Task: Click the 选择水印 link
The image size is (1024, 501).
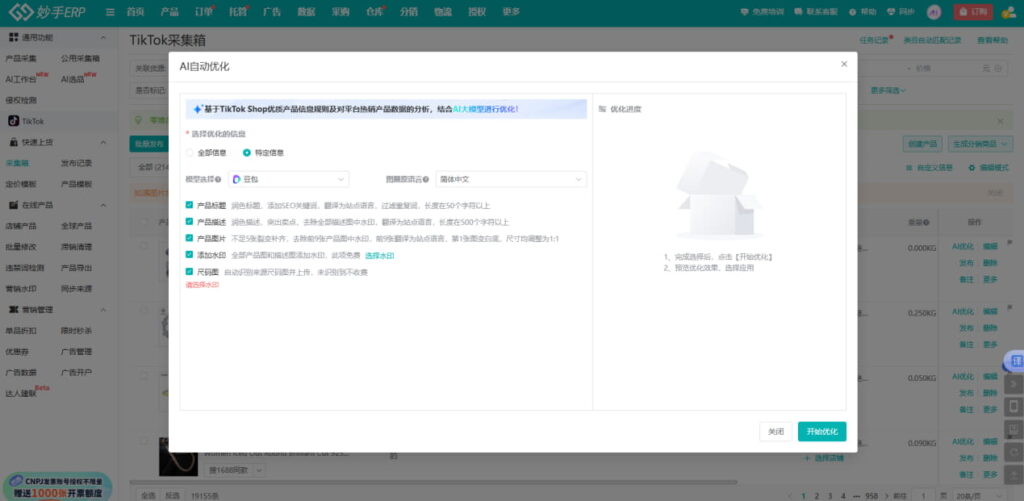Action: point(379,255)
